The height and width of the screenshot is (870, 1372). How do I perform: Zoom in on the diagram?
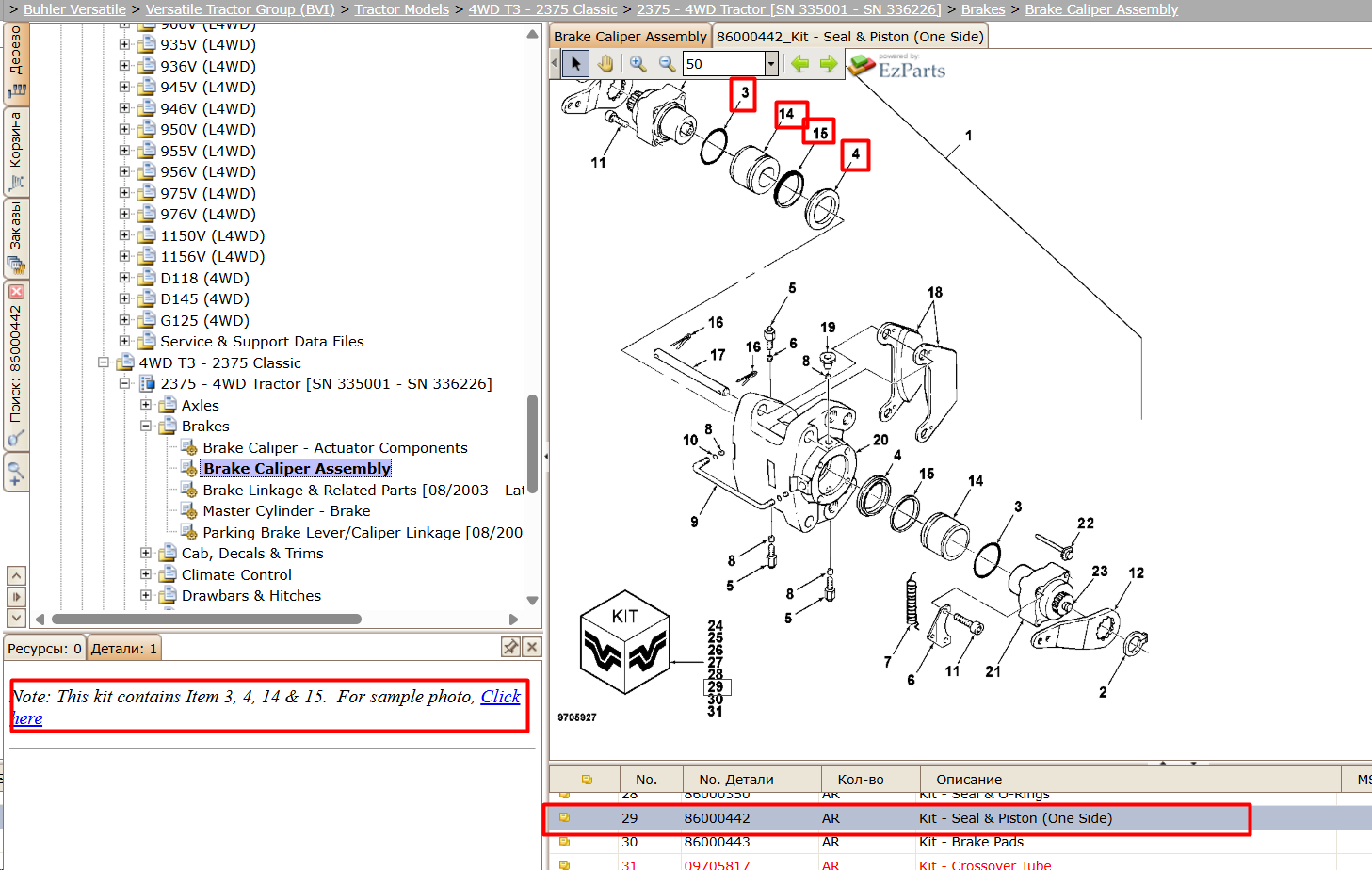(638, 64)
